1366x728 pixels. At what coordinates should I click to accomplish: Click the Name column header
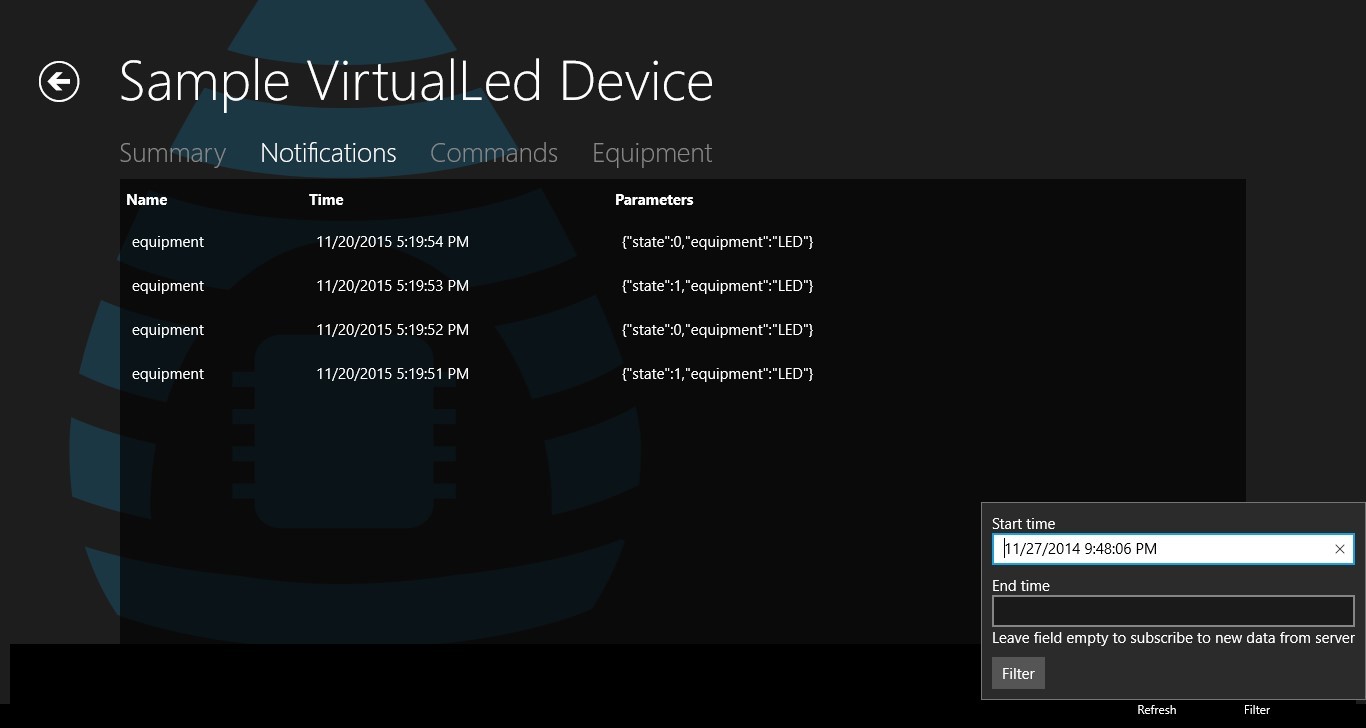coord(147,200)
